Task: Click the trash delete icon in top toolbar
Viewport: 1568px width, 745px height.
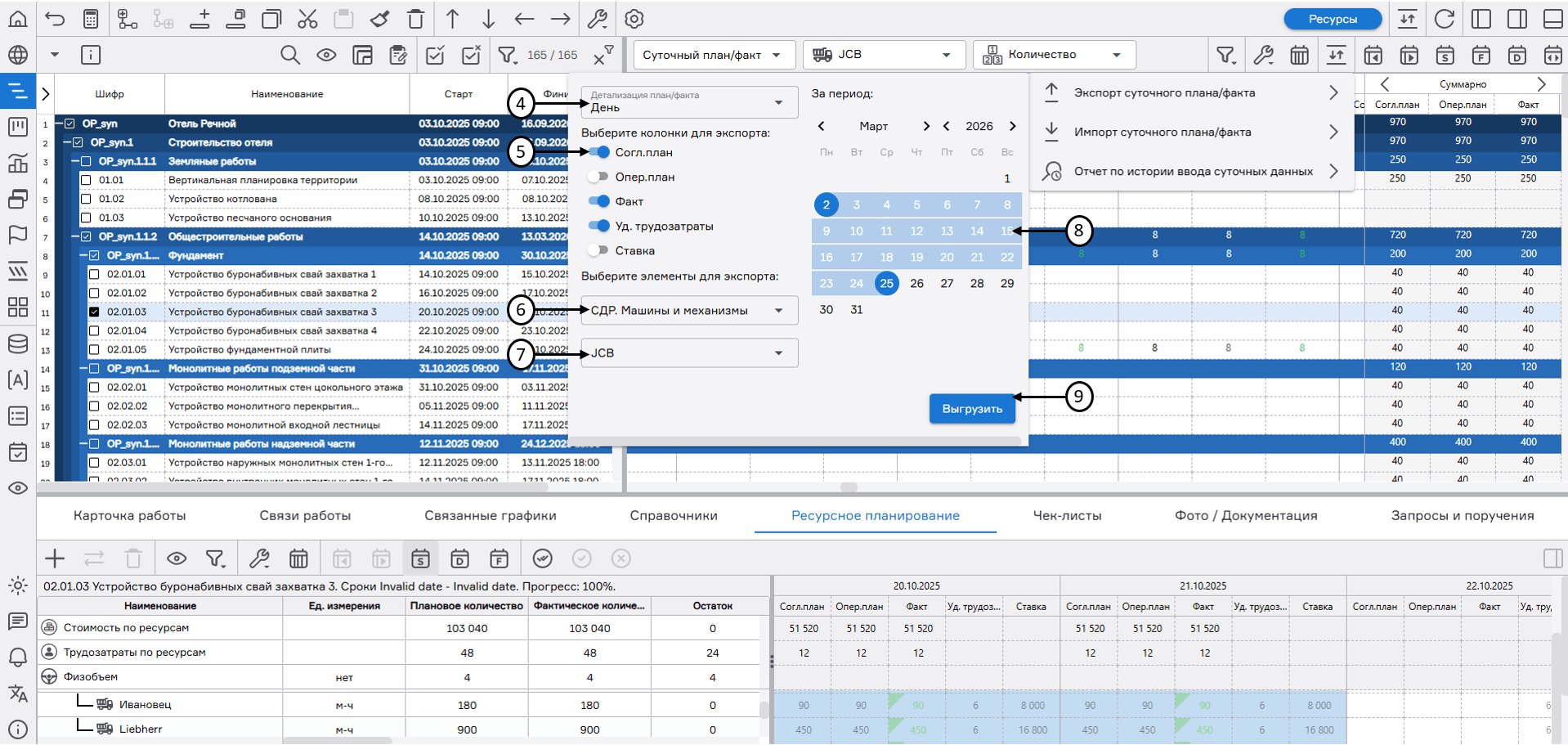Action: (x=416, y=19)
